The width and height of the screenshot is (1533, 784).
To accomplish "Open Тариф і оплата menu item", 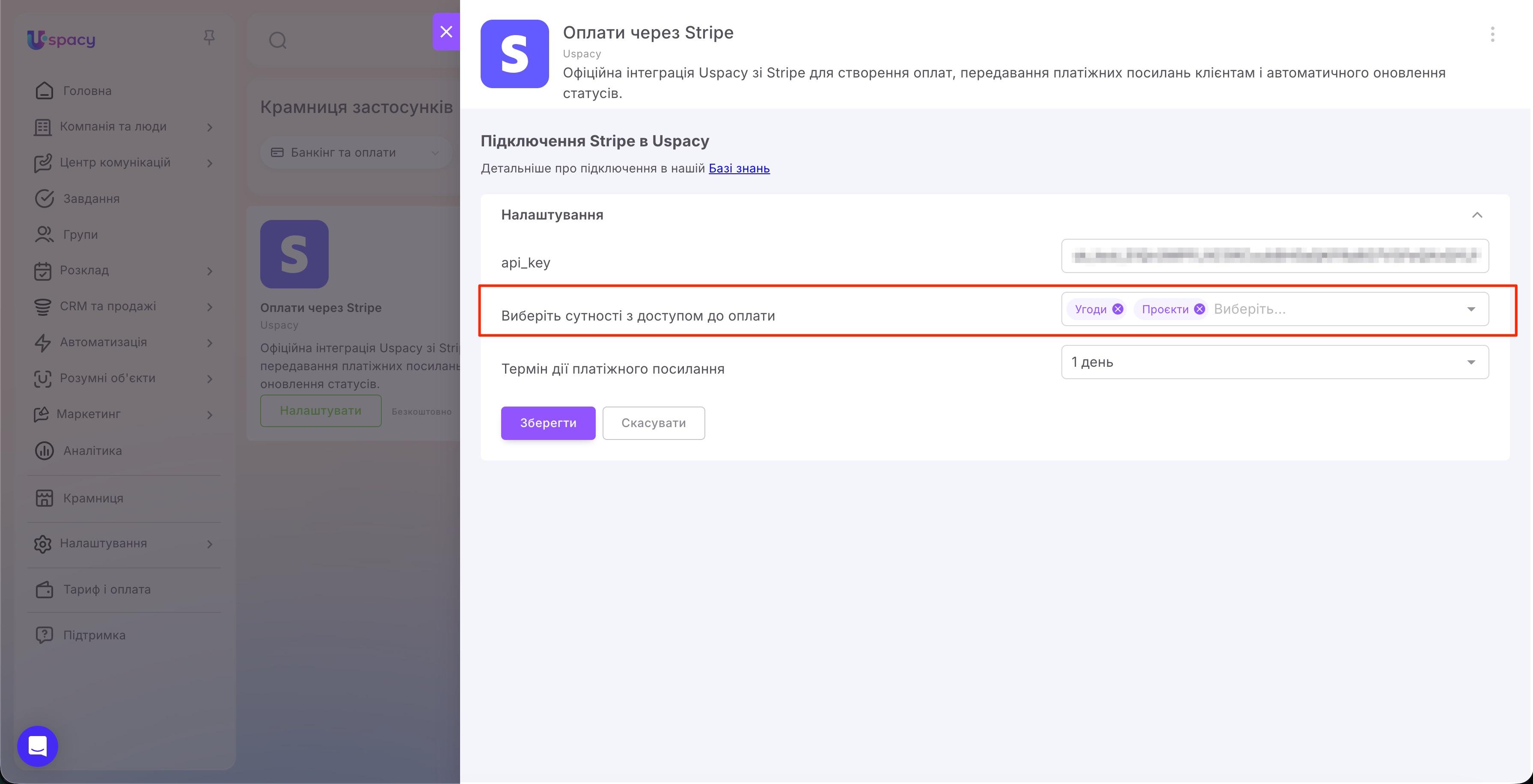I will 107,589.
